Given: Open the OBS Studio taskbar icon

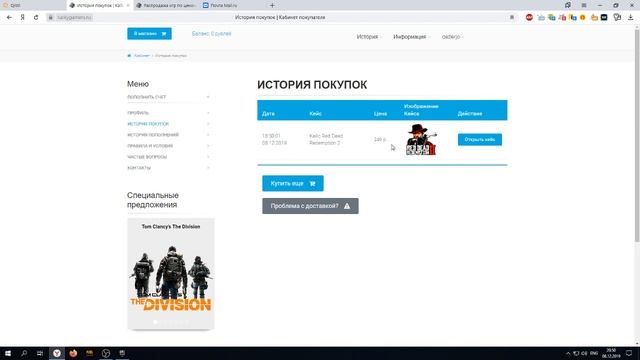Looking at the screenshot, I should [106, 353].
